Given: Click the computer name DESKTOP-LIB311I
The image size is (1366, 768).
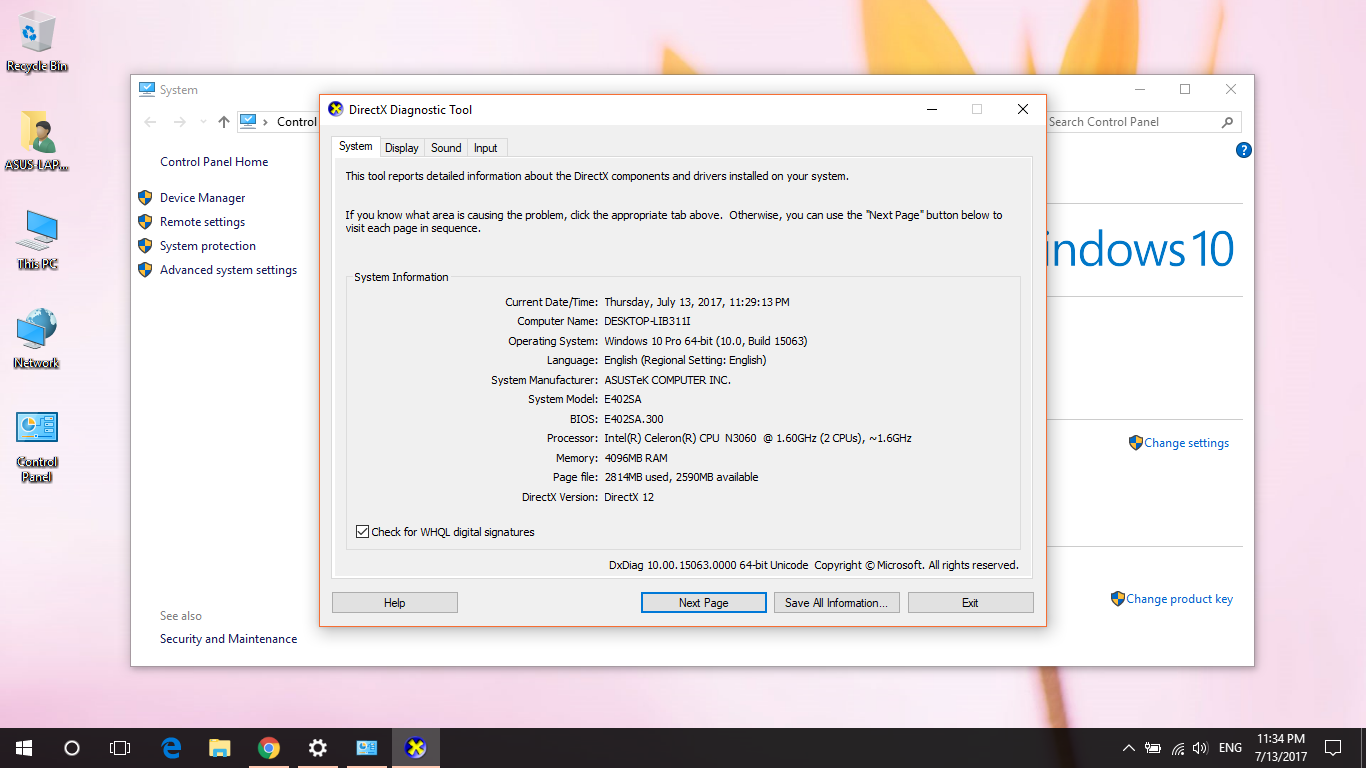Looking at the screenshot, I should coord(647,321).
